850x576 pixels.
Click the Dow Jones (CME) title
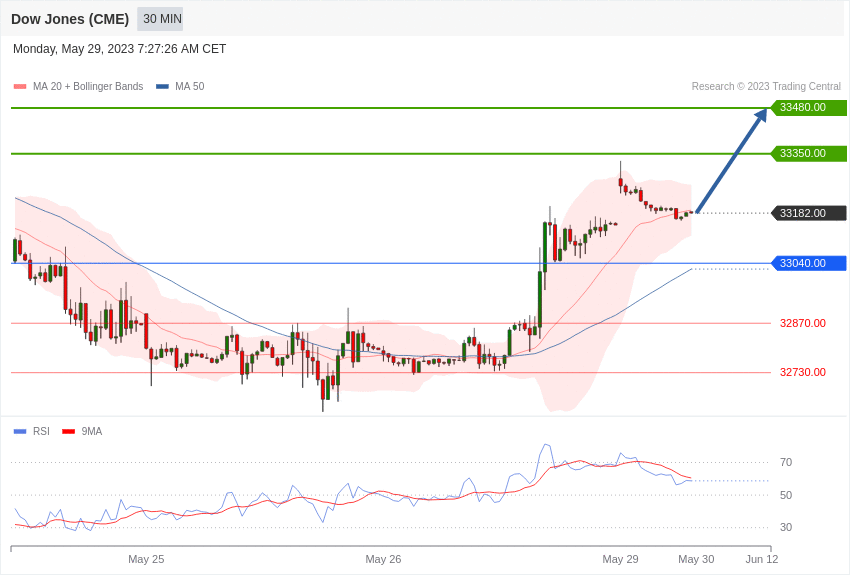[70, 19]
